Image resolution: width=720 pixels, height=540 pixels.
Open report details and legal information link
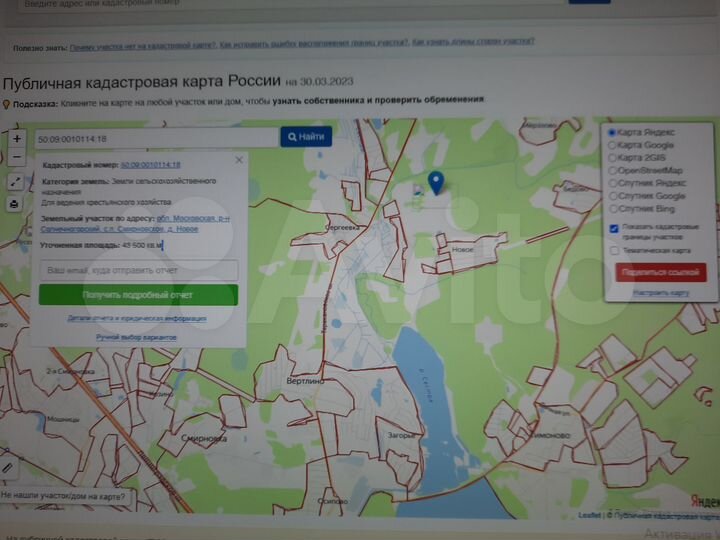coord(137,318)
